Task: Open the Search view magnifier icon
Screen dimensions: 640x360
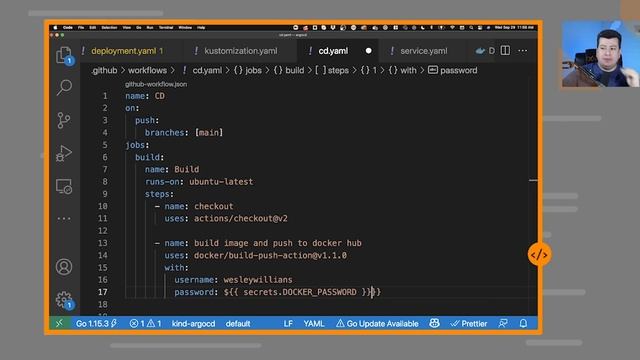Action: (64, 87)
